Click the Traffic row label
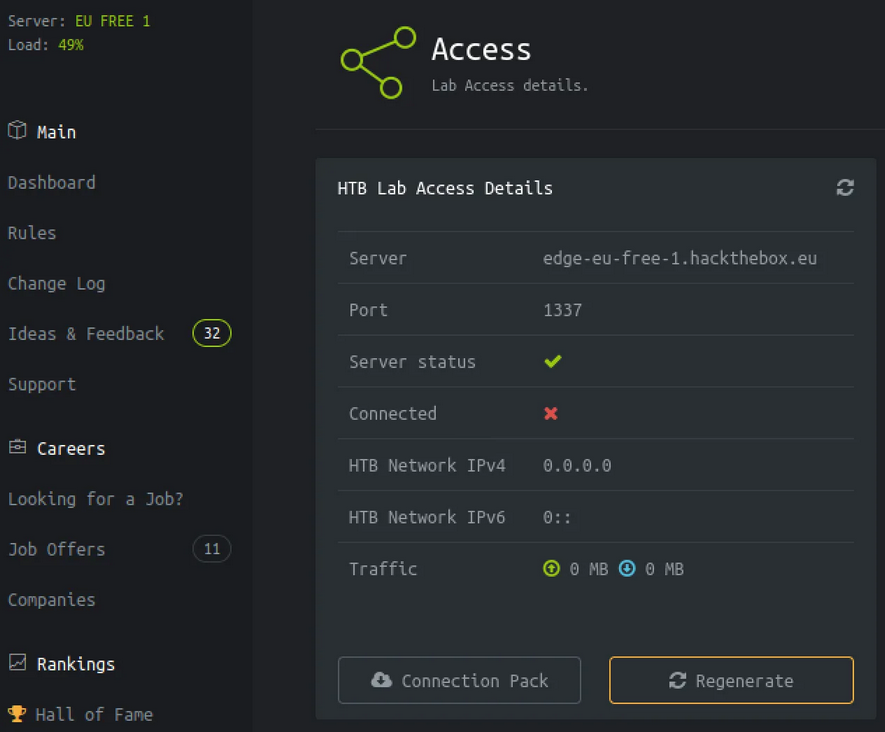The height and width of the screenshot is (732, 885). pyautogui.click(x=383, y=569)
